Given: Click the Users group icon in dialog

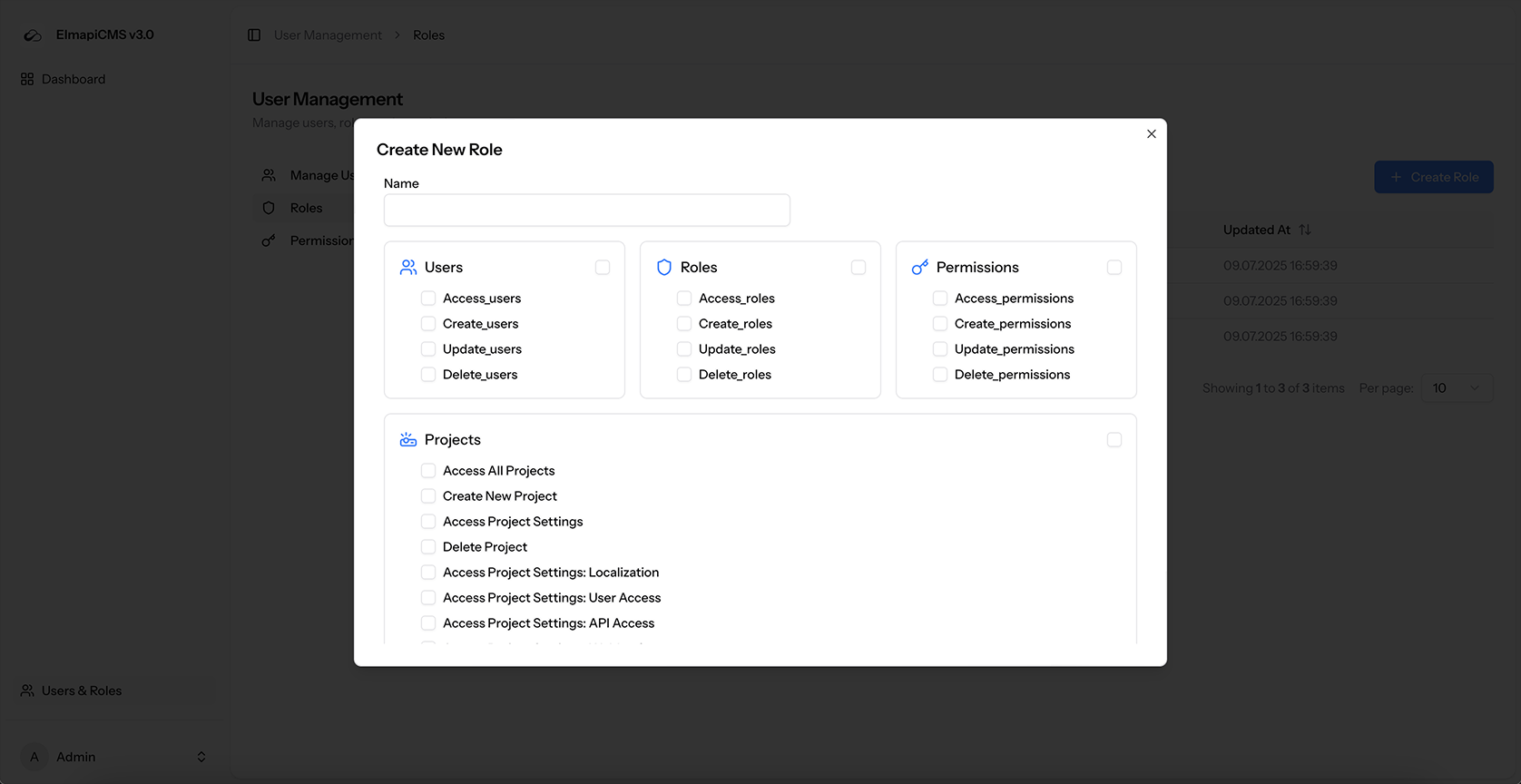Looking at the screenshot, I should click(x=408, y=268).
